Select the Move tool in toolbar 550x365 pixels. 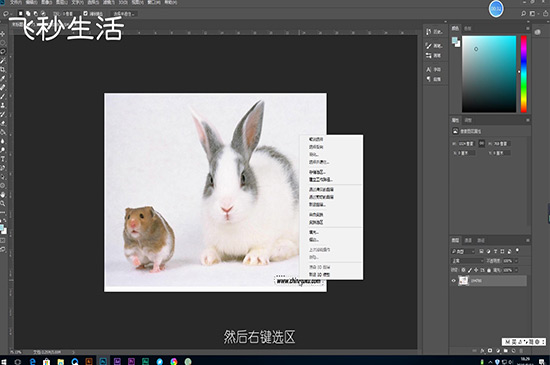pyautogui.click(x=3, y=34)
